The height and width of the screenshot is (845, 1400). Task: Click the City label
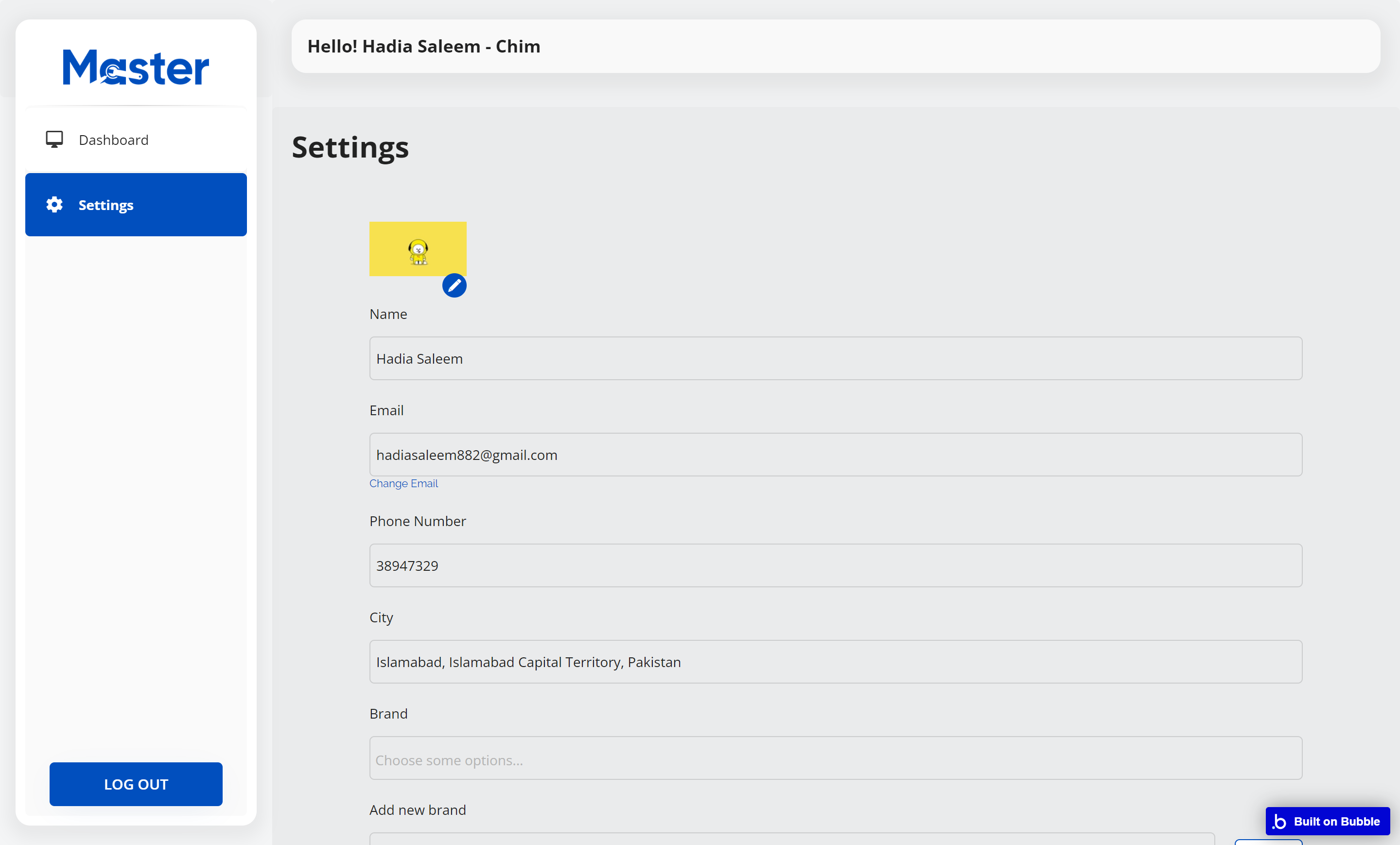tap(381, 617)
